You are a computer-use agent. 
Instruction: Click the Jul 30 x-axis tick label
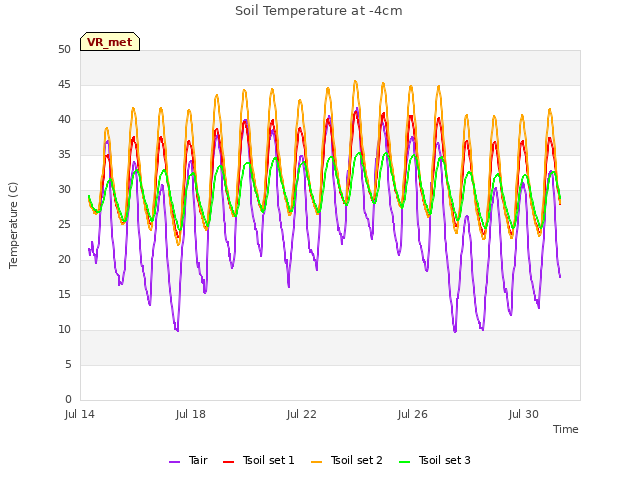click(x=524, y=414)
